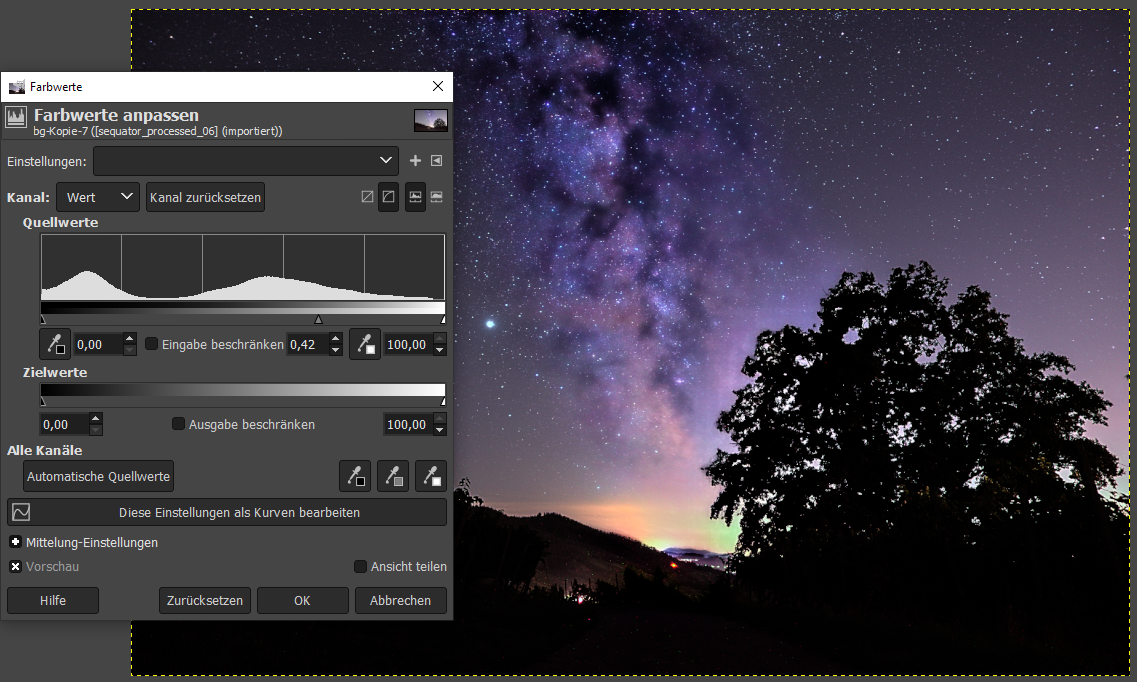Viewport: 1137px width, 682px height.
Task: Open Hilfe for the levels dialog
Action: pos(53,600)
